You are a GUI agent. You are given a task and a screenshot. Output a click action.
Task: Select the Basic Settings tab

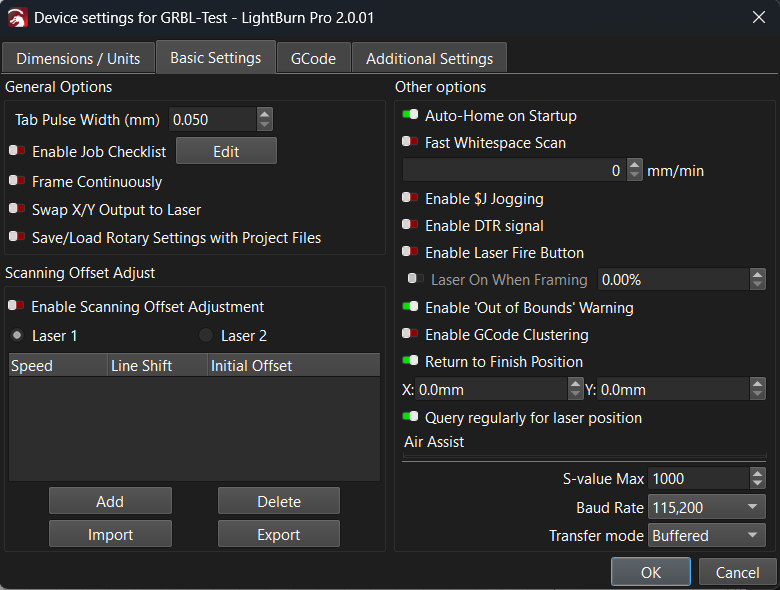[215, 58]
